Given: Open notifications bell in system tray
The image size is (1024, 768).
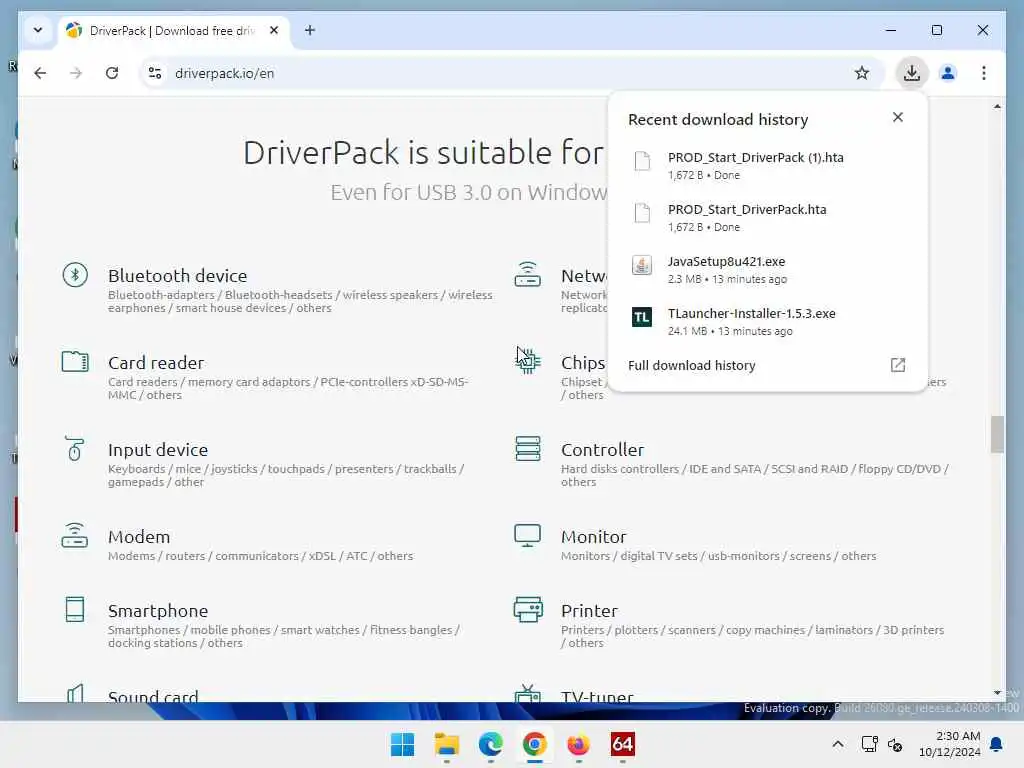Looking at the screenshot, I should pos(997,744).
